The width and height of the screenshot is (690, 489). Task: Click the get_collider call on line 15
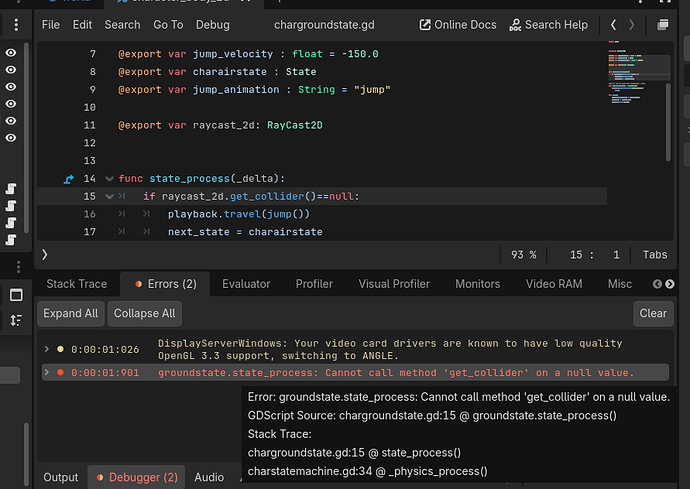[x=273, y=196]
